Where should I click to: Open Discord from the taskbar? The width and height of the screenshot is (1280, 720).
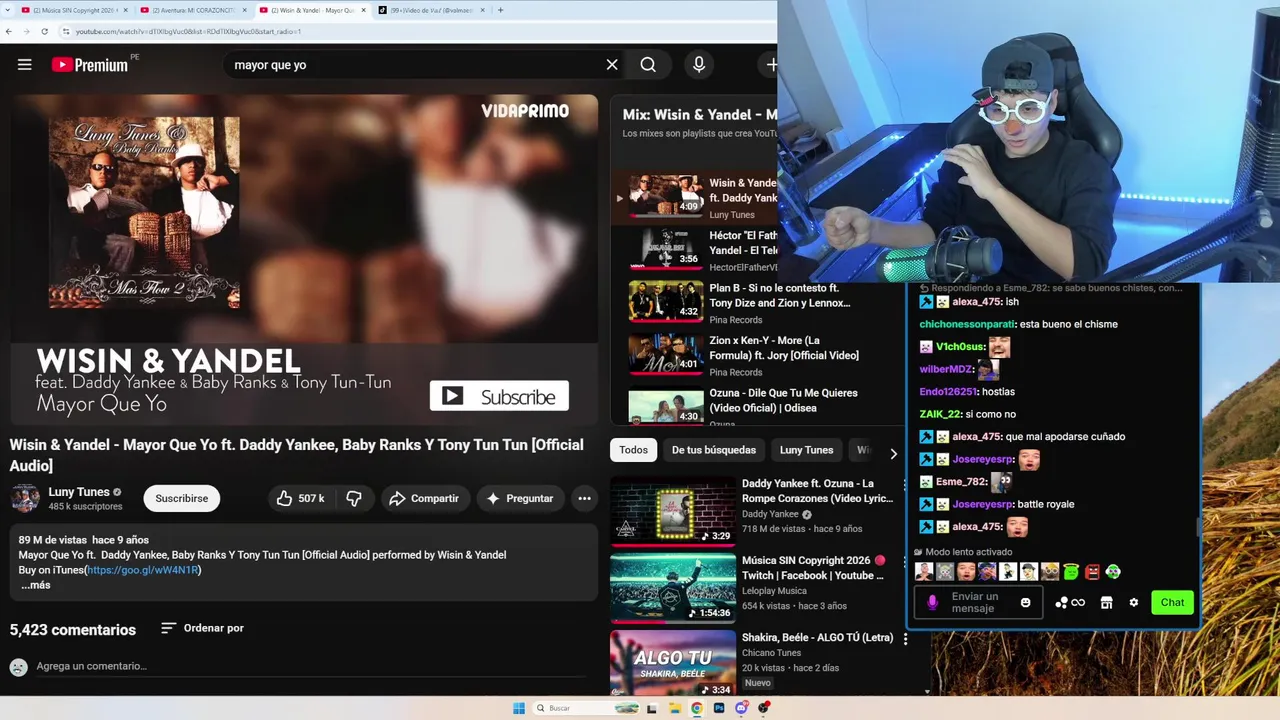741,708
